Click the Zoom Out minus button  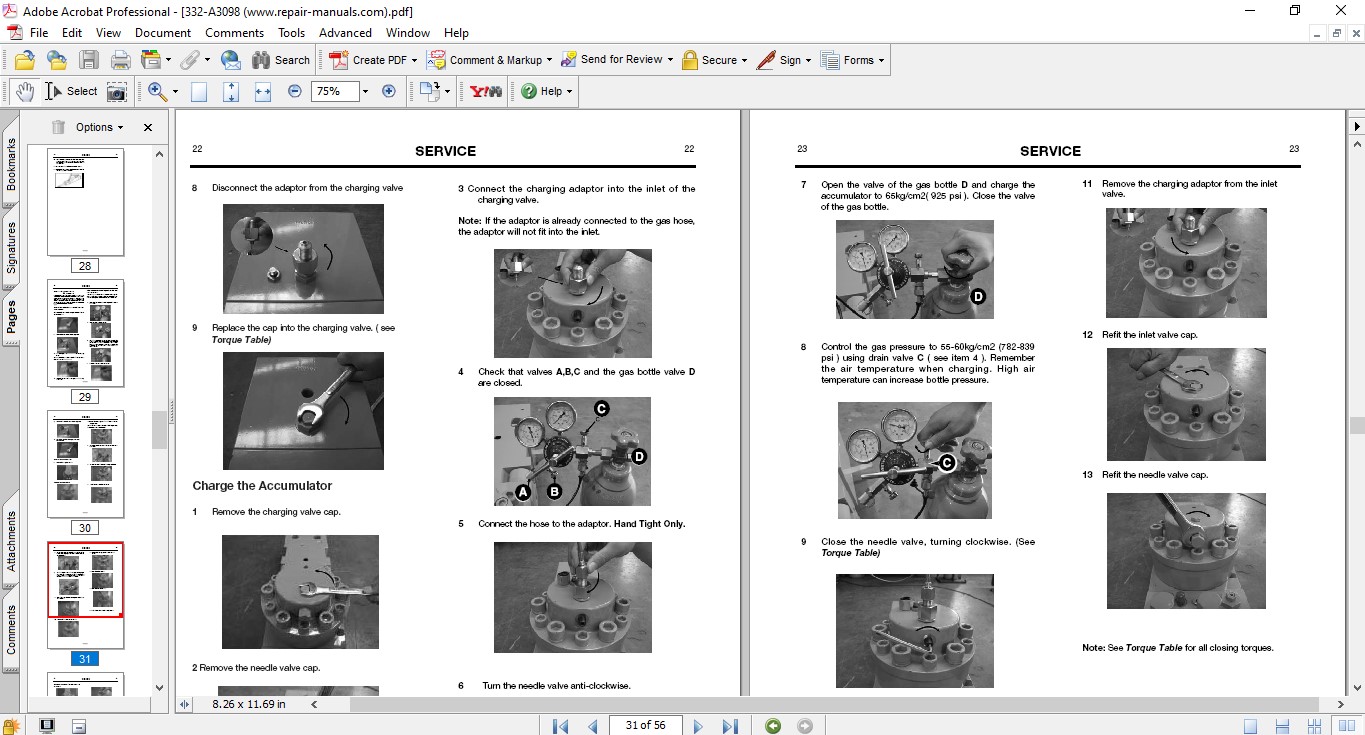[x=295, y=91]
